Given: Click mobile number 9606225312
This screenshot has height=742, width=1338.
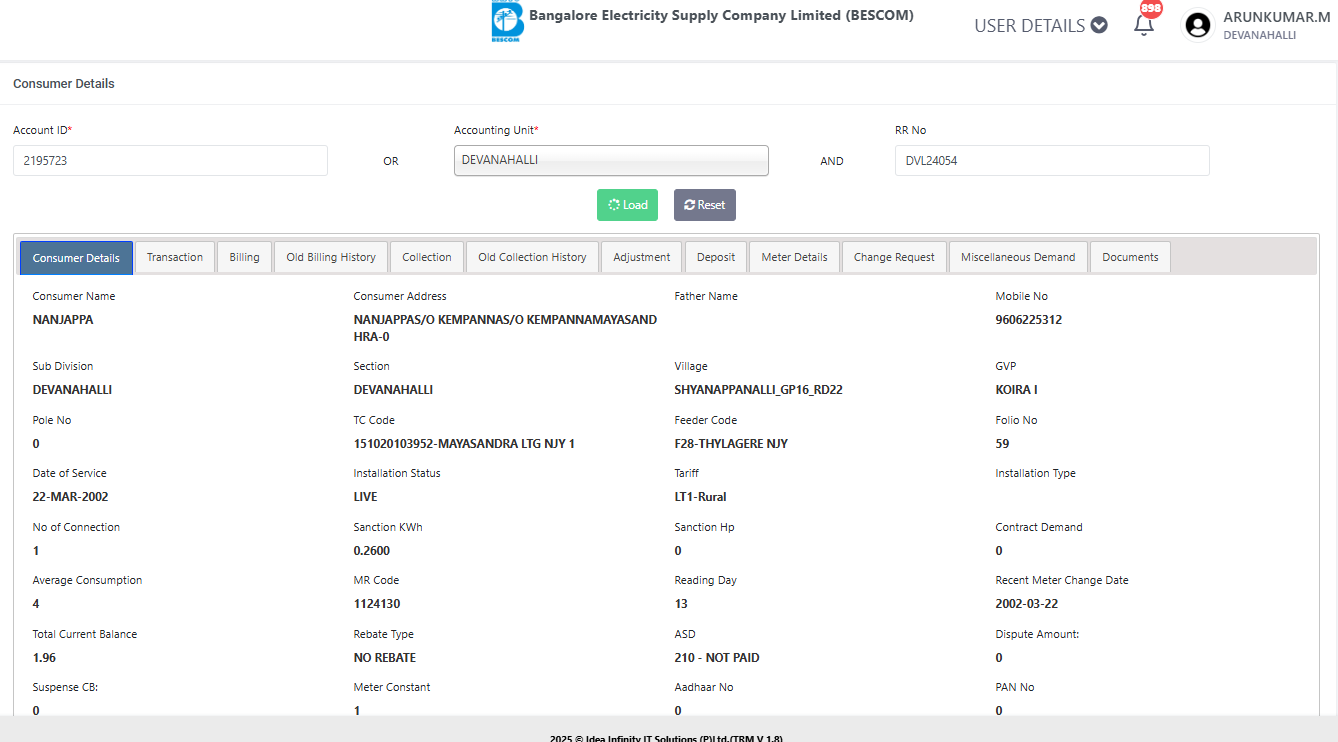Looking at the screenshot, I should click(1029, 320).
